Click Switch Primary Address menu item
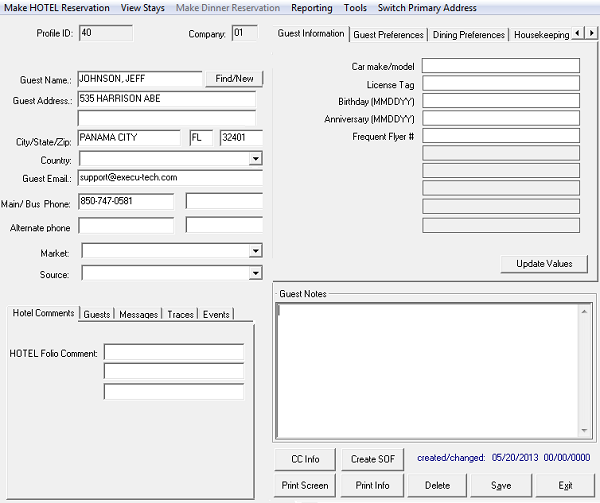Image resolution: width=600 pixels, height=503 pixels. 427,8
